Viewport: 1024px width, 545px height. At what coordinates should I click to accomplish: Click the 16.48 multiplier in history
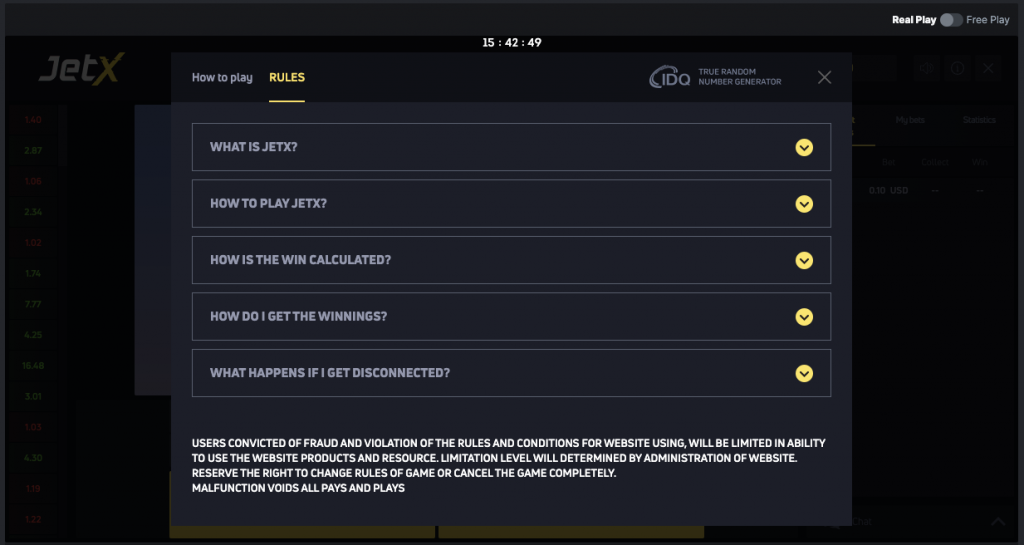[x=33, y=366]
